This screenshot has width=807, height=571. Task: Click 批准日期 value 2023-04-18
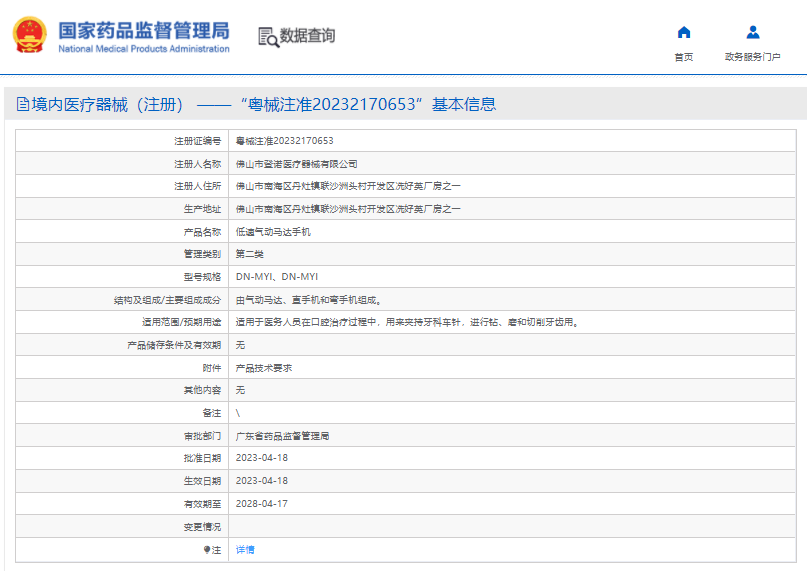261,458
